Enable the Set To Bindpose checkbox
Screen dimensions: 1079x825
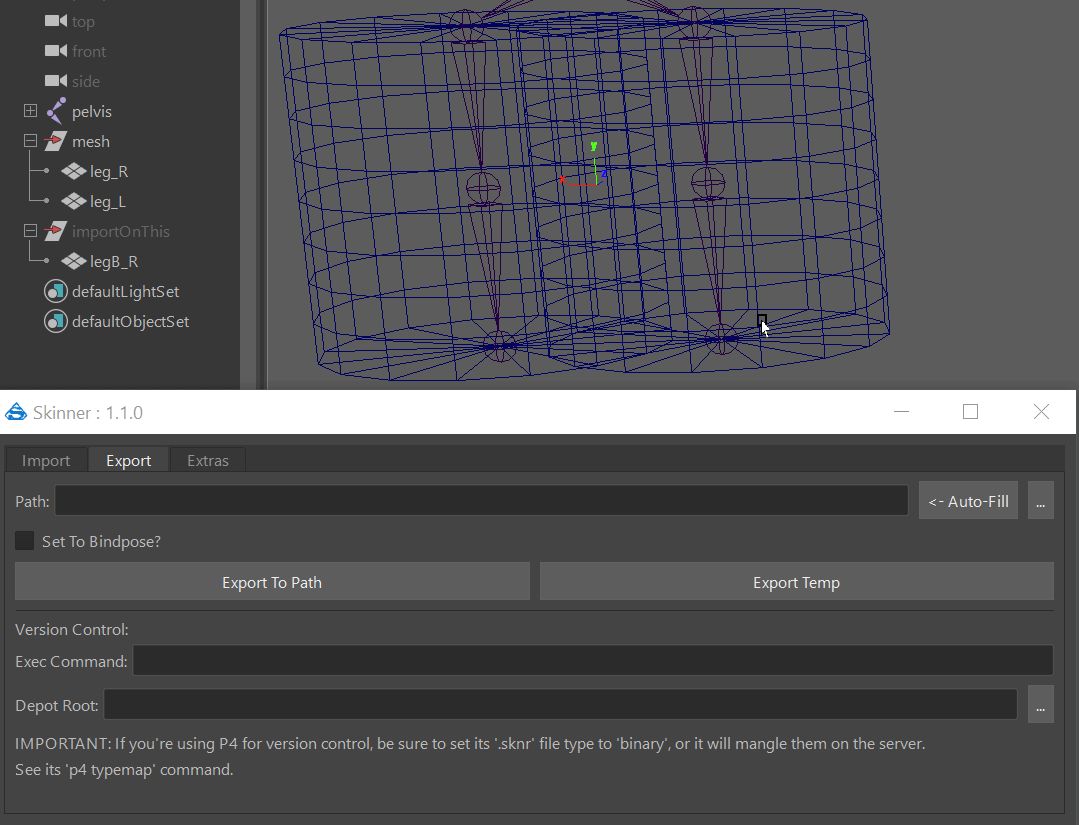point(25,541)
